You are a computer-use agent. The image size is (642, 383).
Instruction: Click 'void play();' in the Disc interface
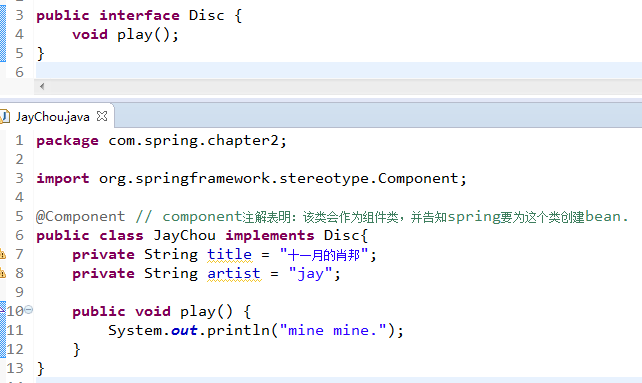click(125, 35)
